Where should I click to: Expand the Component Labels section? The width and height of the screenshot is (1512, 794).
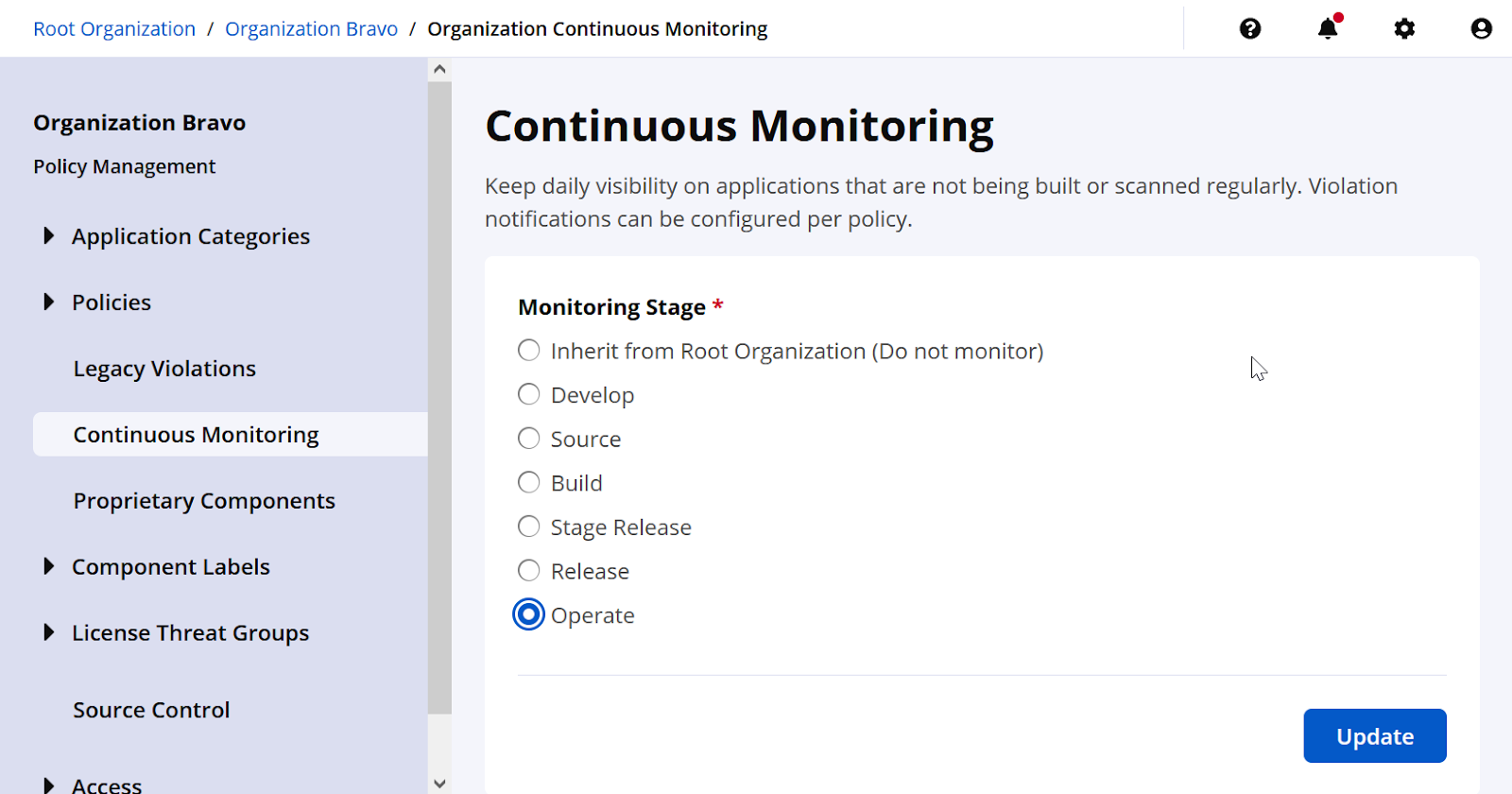click(x=49, y=566)
